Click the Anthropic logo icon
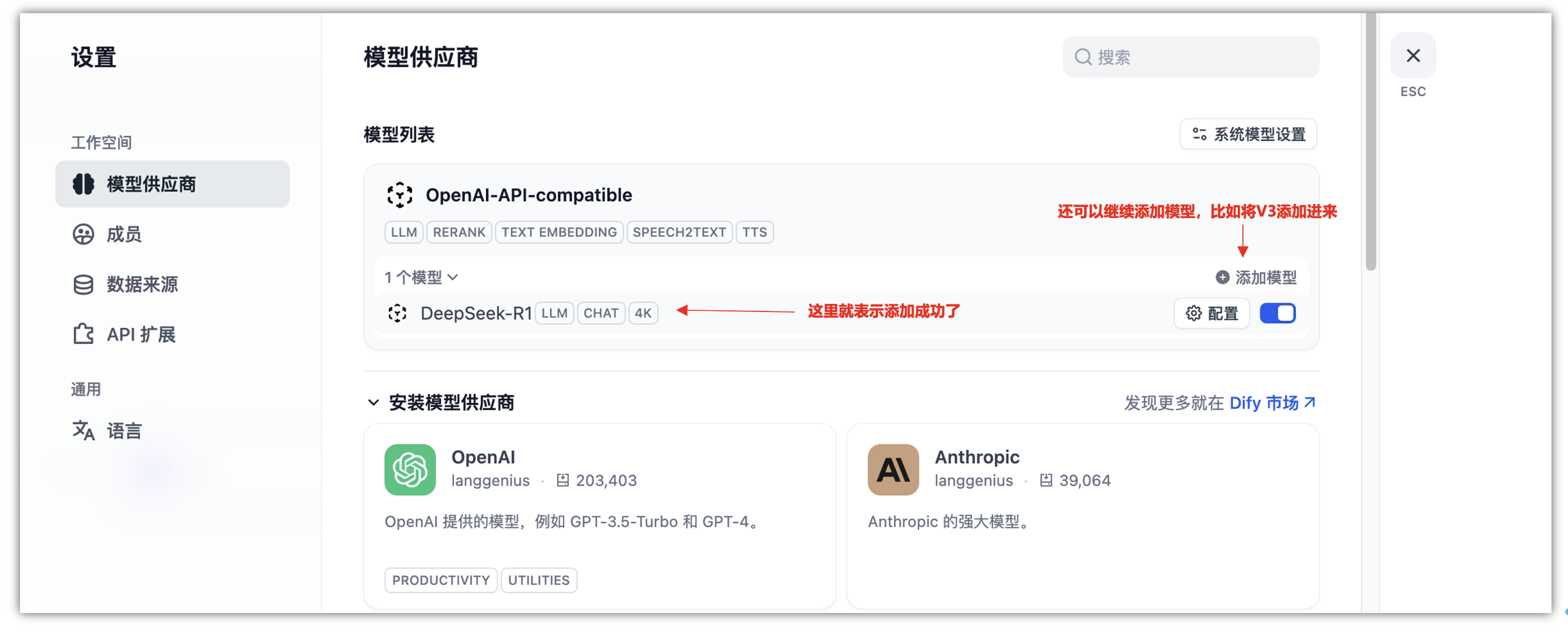The width and height of the screenshot is (1568, 630). tap(892, 470)
